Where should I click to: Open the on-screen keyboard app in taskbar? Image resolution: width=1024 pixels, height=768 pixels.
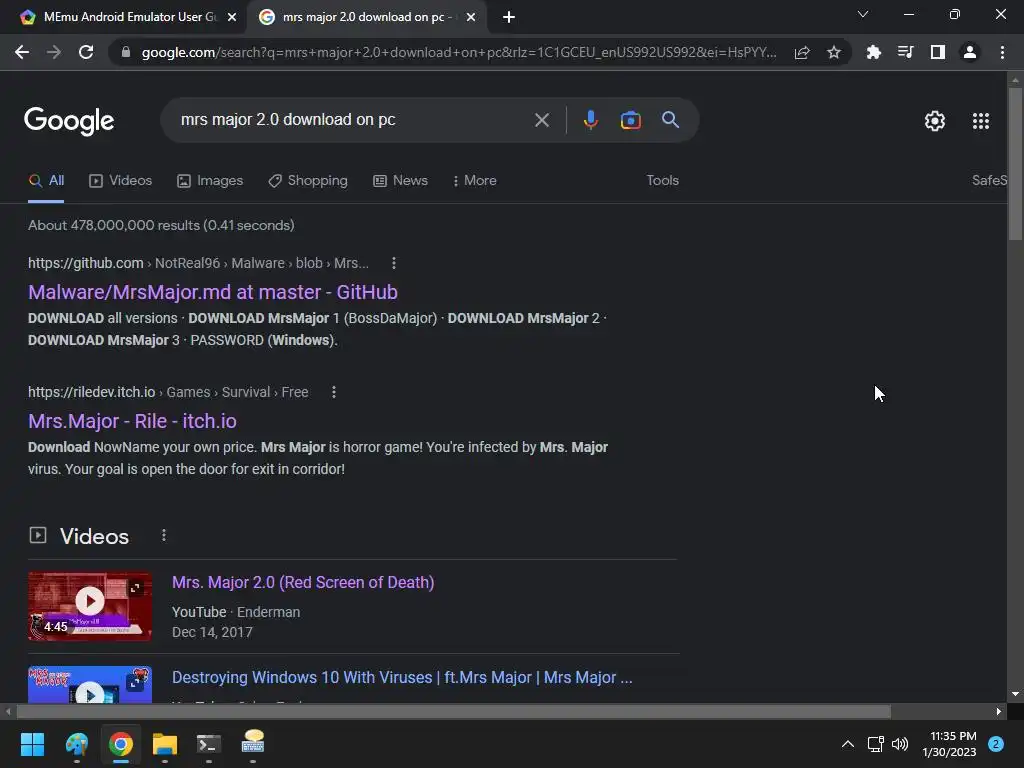point(253,743)
